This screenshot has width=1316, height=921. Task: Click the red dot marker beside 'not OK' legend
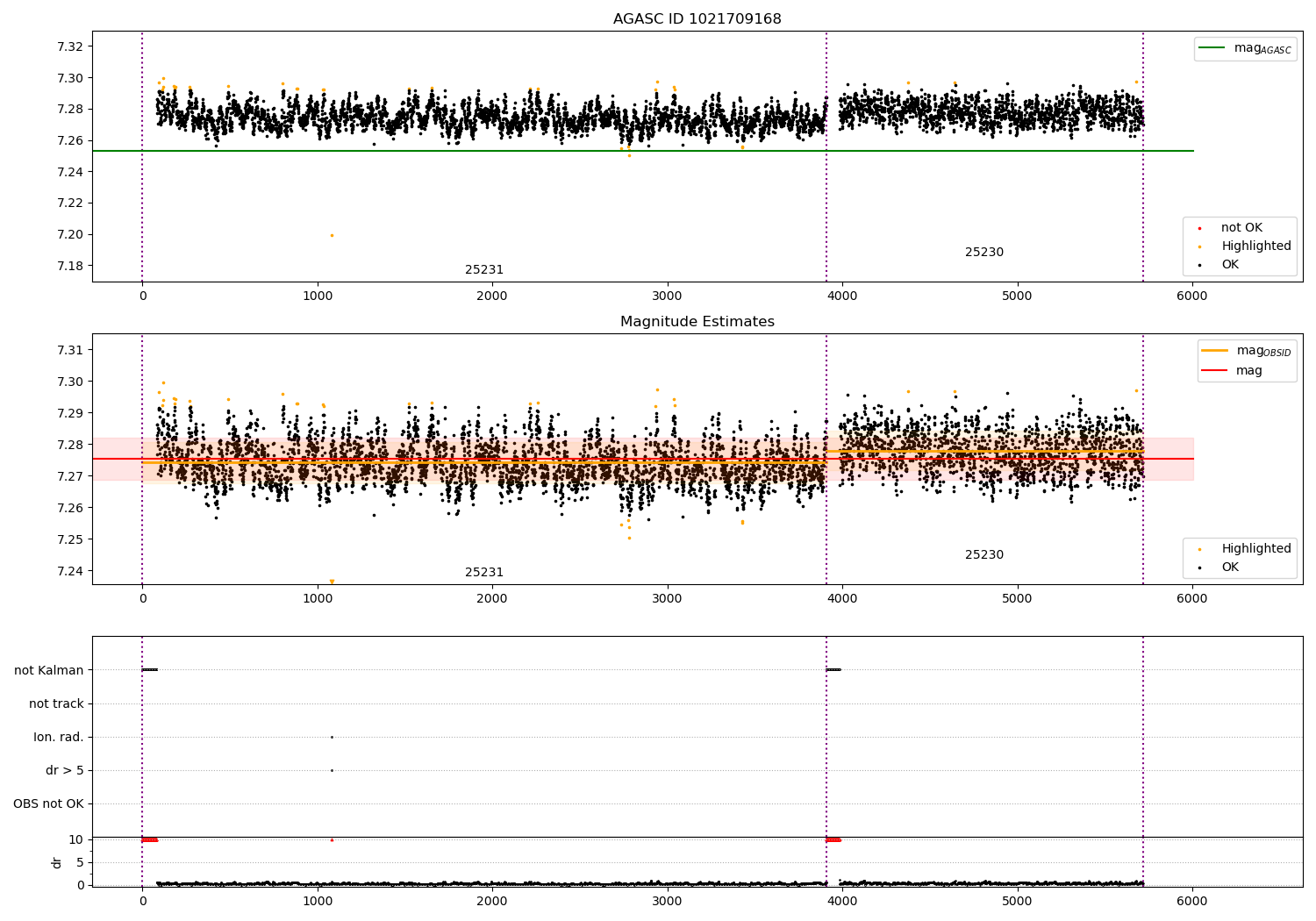[x=1199, y=228]
